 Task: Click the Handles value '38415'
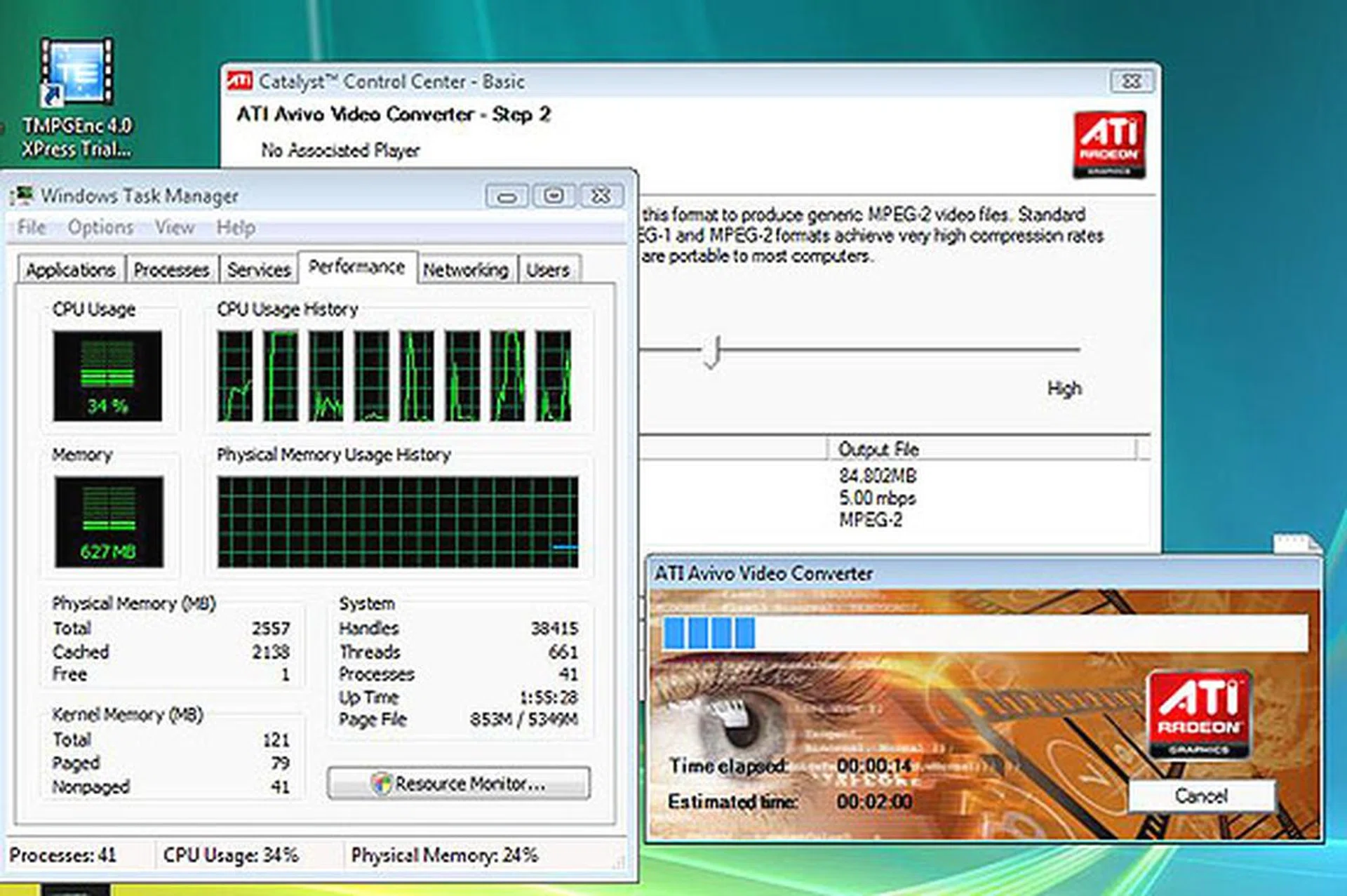point(554,628)
